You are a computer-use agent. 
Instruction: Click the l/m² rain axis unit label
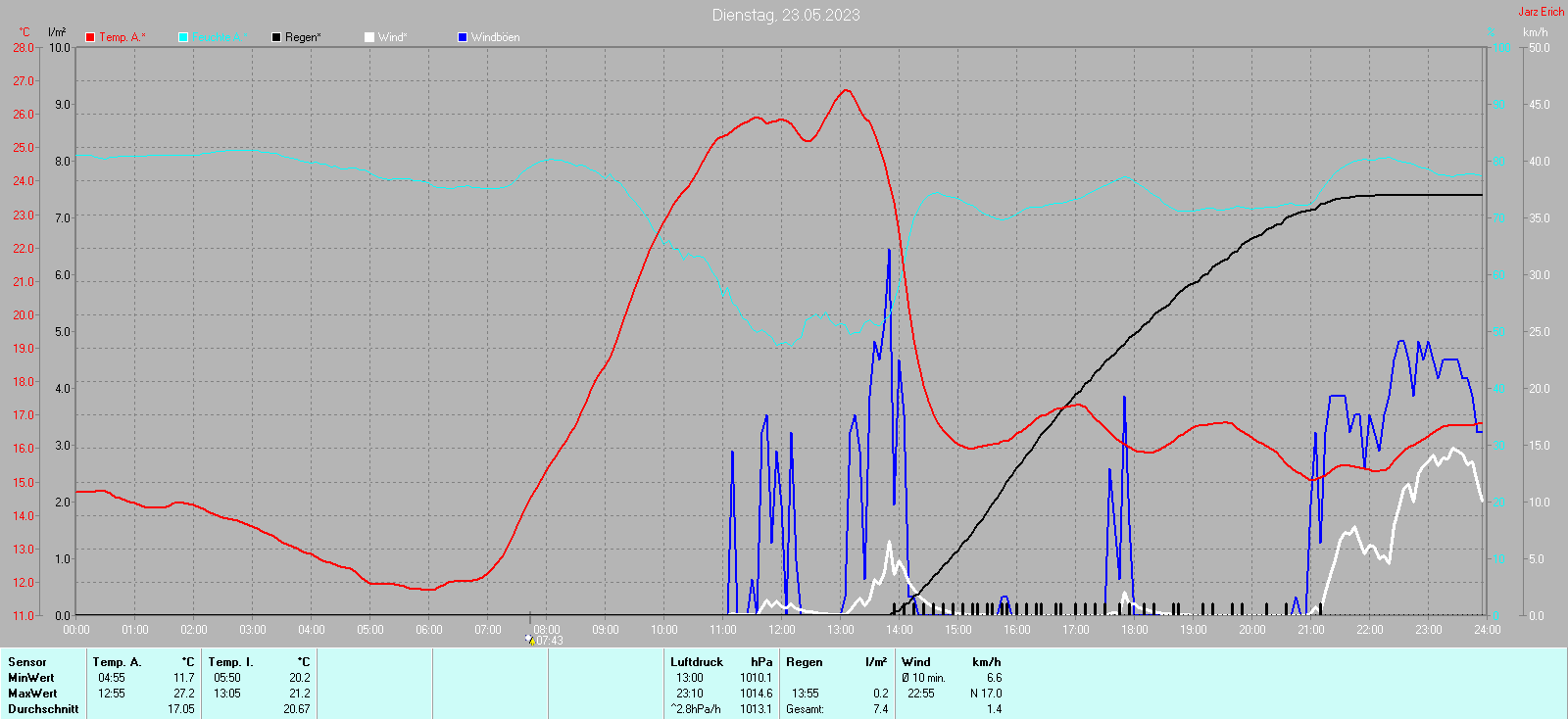coord(57,32)
